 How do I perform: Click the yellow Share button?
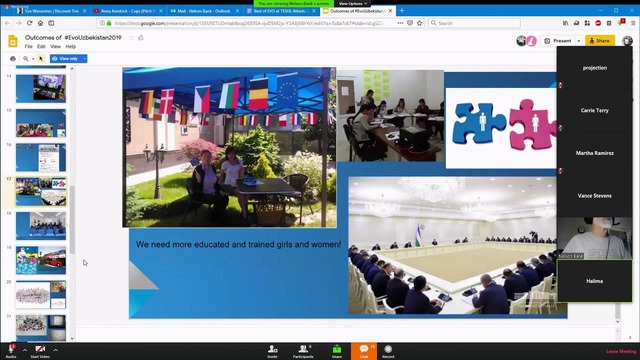[x=600, y=41]
